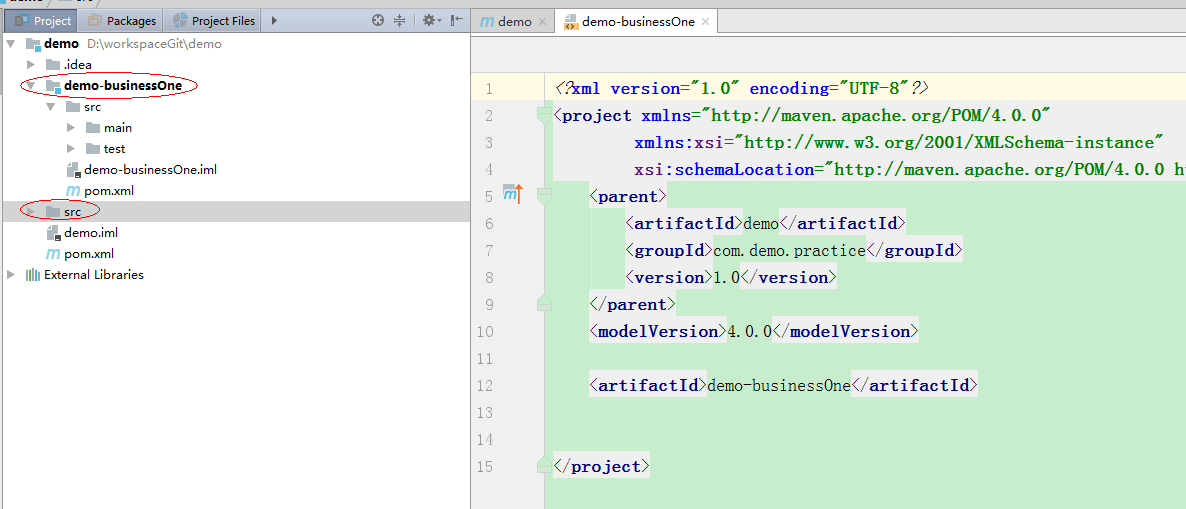Click the fold end marker at line 15
This screenshot has width=1186, height=509.
point(544,466)
